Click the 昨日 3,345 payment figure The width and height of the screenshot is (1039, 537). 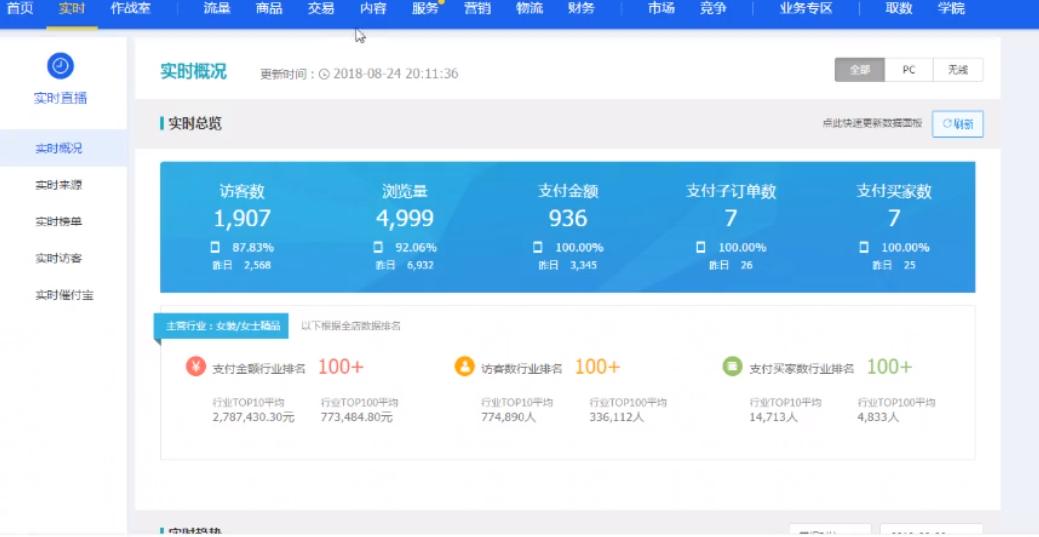tap(568, 265)
